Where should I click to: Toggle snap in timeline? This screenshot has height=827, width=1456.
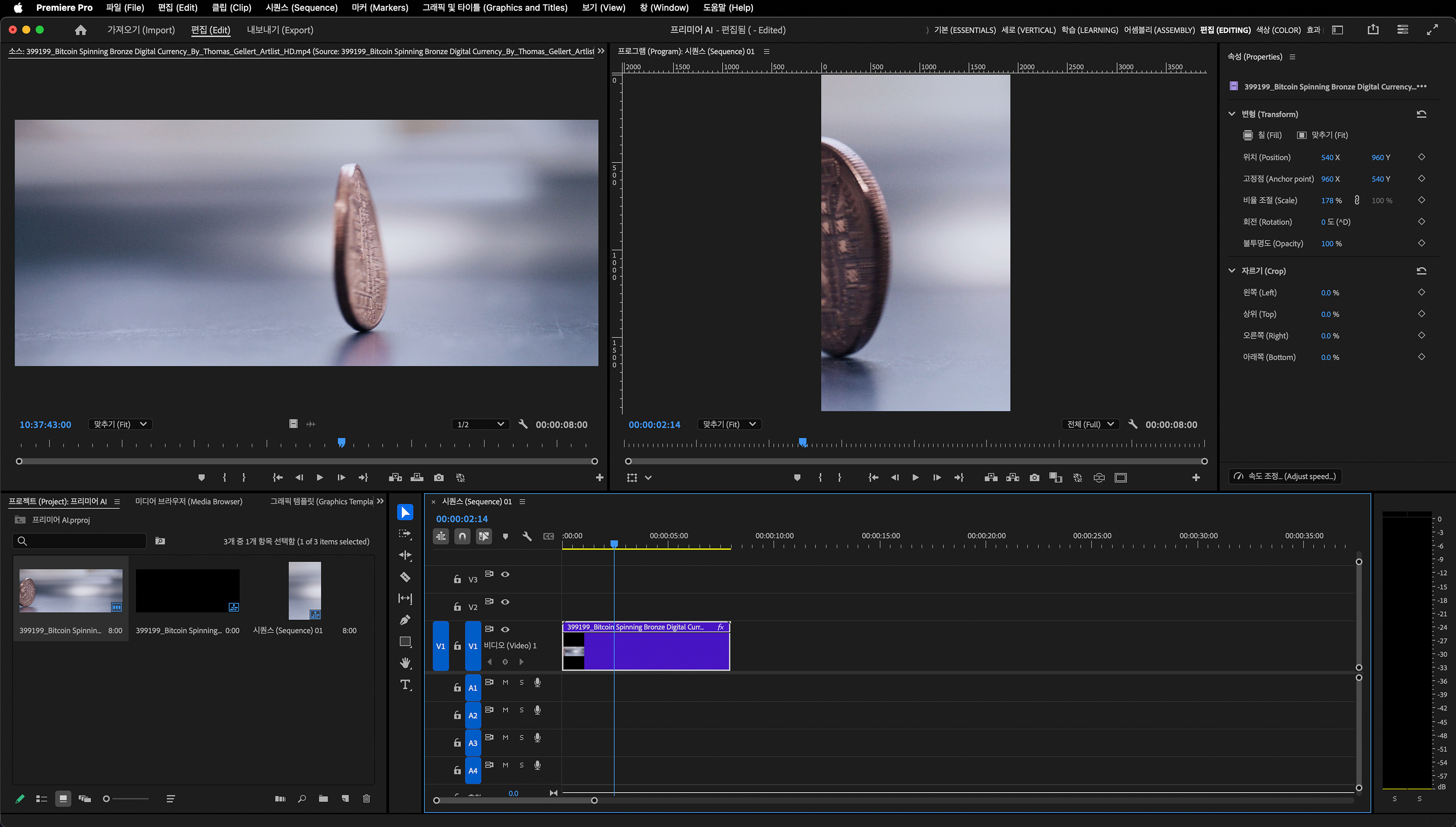(463, 536)
